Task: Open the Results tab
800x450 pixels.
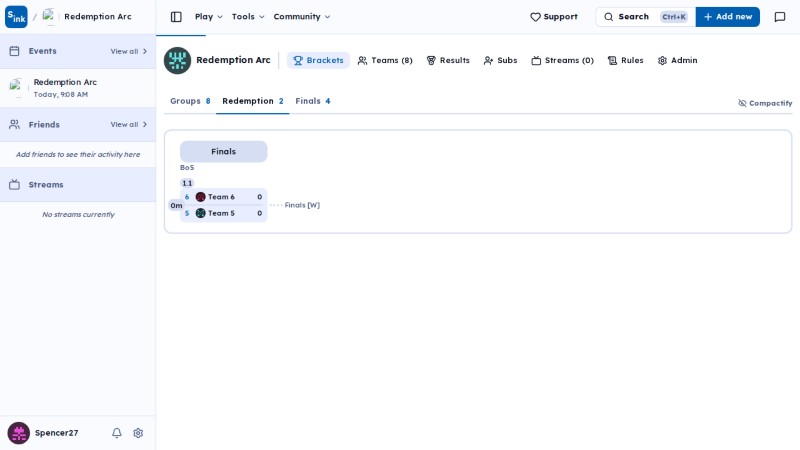Action: [x=448, y=60]
